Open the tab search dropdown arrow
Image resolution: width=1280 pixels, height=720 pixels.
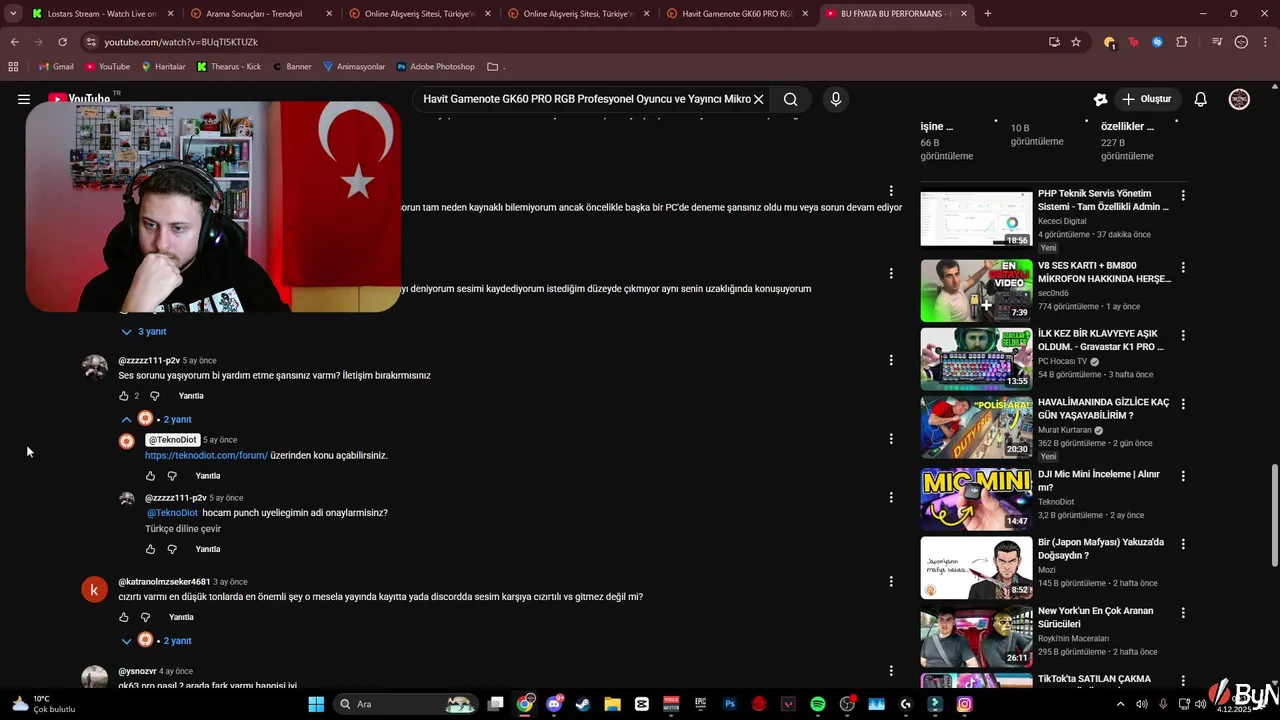point(13,13)
